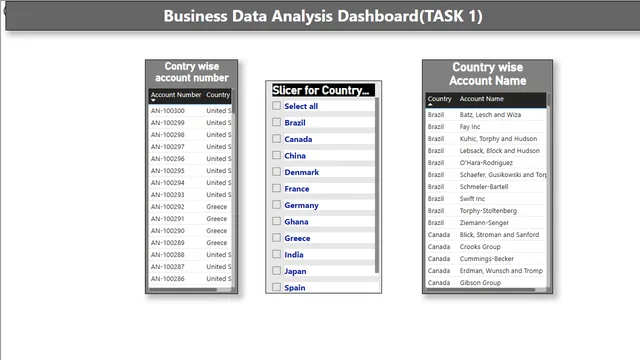Sort by Country header in account number table

[218, 95]
